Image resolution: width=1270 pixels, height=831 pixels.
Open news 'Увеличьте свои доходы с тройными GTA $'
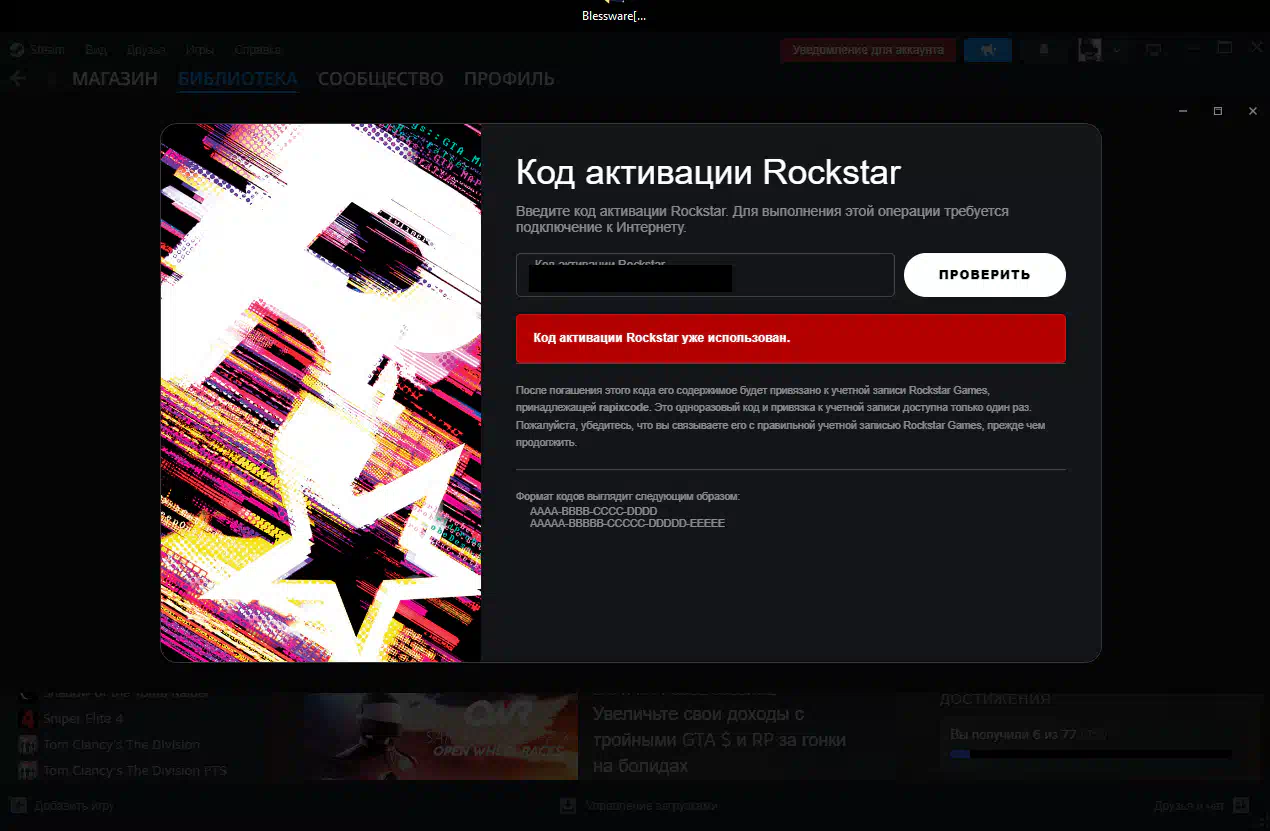[x=719, y=740]
